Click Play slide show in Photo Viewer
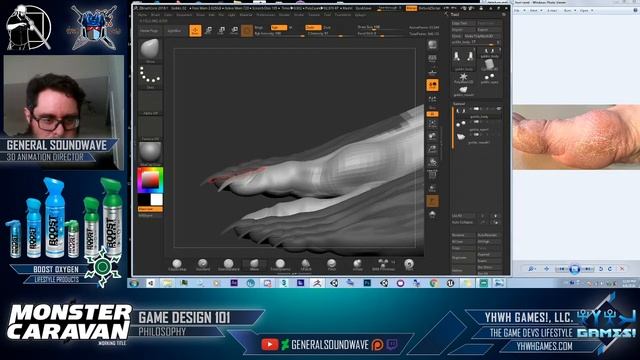Screen dimensions: 640x360 coord(575,269)
